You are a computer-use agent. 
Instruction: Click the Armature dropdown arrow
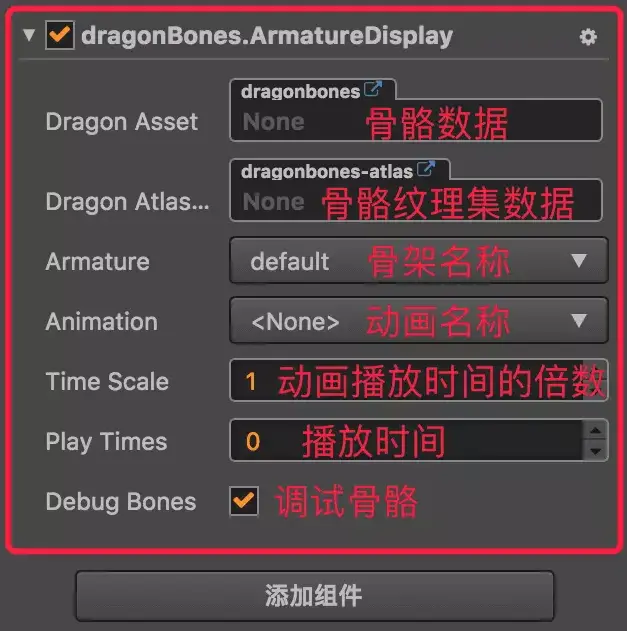pyautogui.click(x=579, y=261)
